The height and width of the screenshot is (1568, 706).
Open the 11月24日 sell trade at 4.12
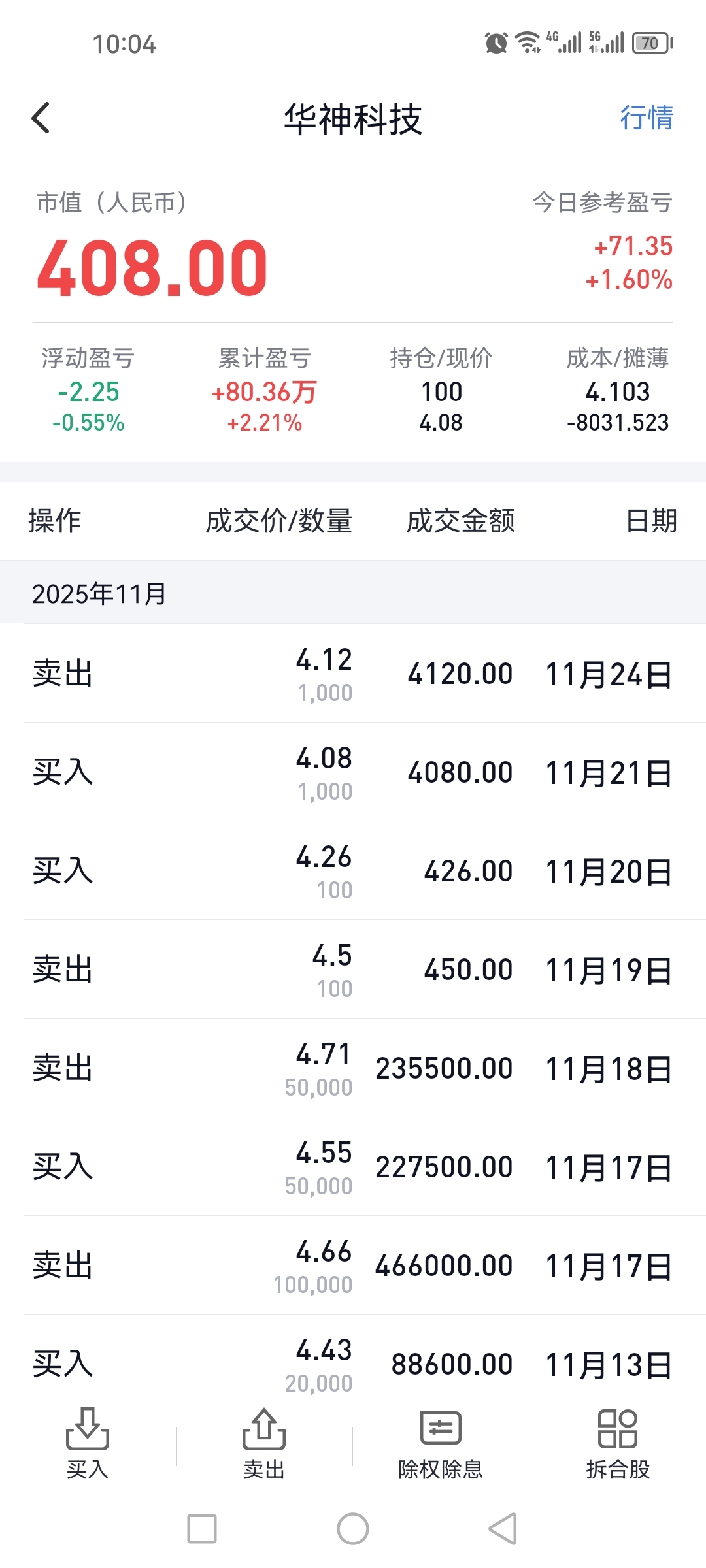pos(353,674)
